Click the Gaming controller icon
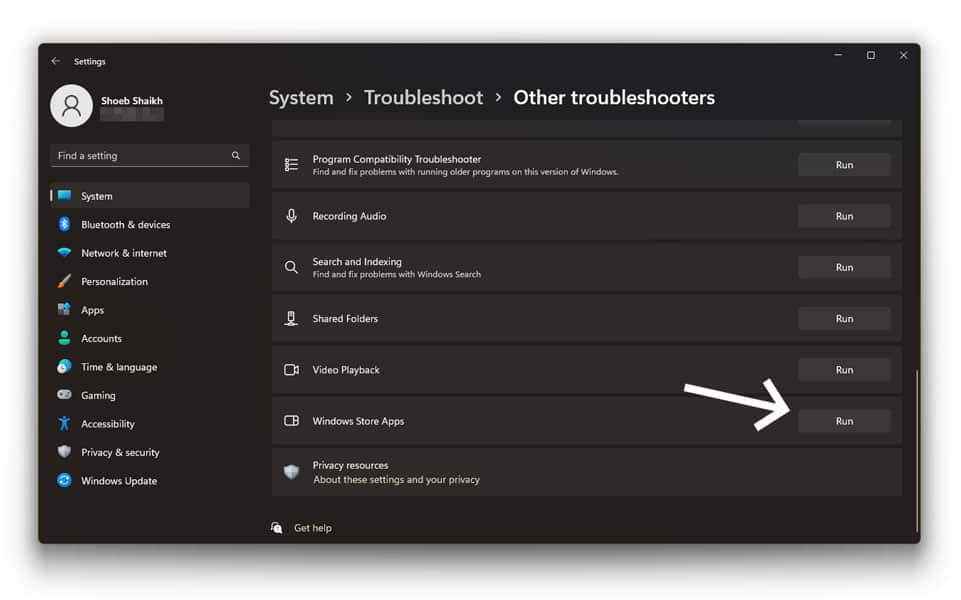 click(x=64, y=395)
